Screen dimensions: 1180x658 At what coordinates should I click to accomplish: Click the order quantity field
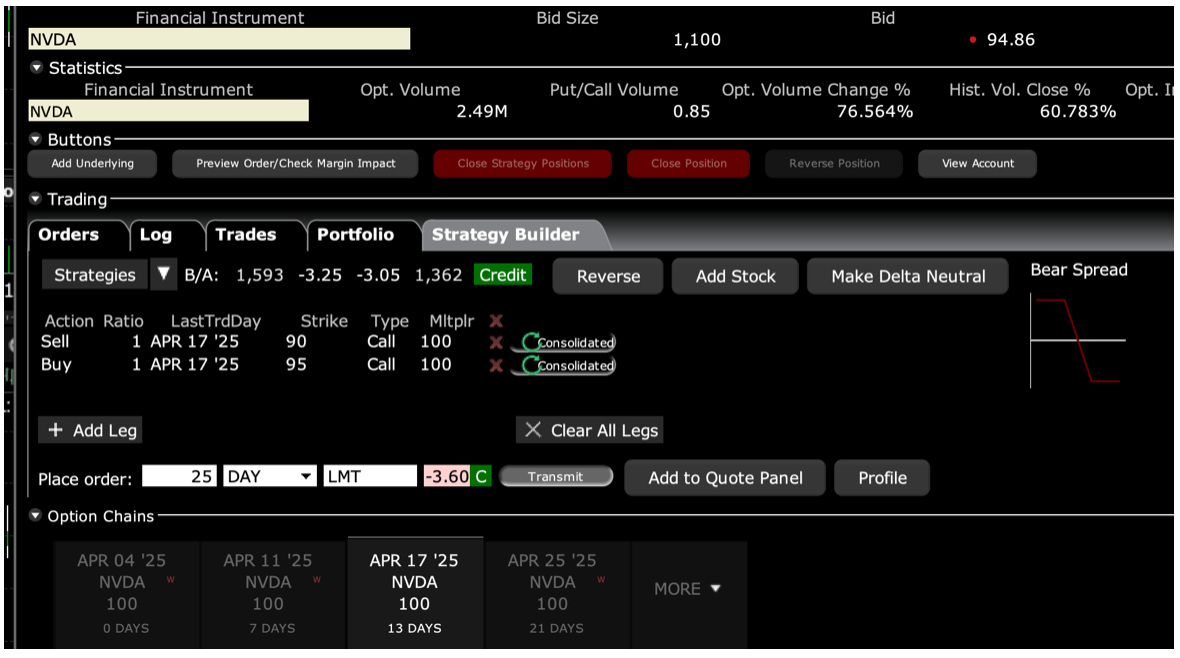pos(180,477)
